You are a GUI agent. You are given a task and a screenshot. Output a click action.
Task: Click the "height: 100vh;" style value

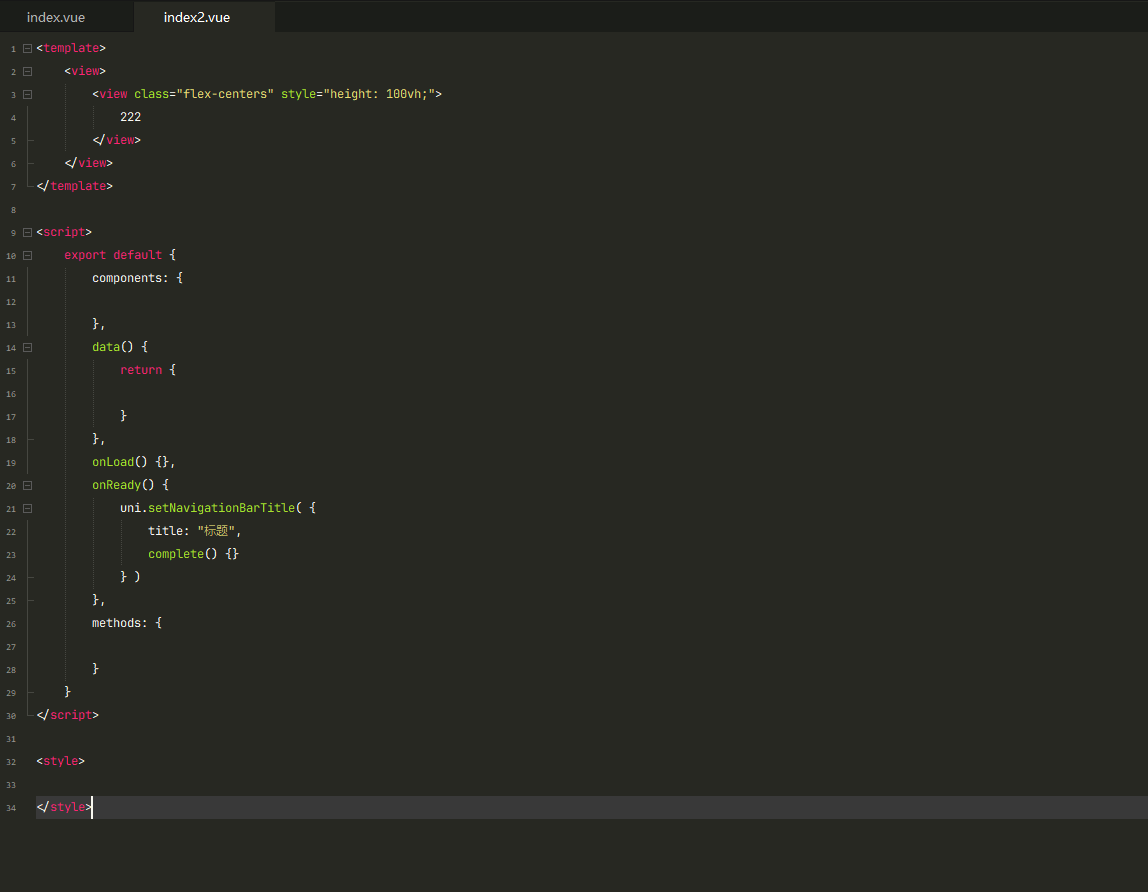[379, 94]
